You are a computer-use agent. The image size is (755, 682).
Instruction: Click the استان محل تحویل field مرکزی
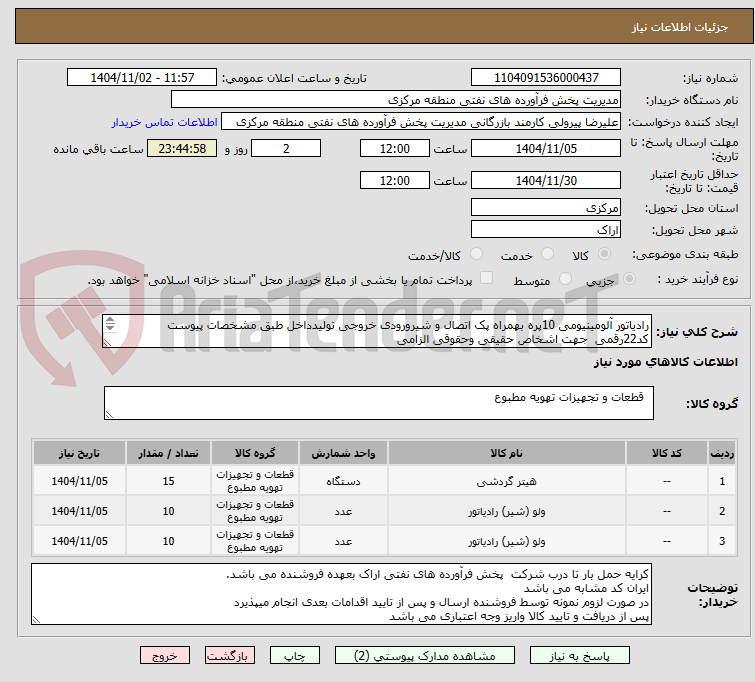tap(546, 208)
